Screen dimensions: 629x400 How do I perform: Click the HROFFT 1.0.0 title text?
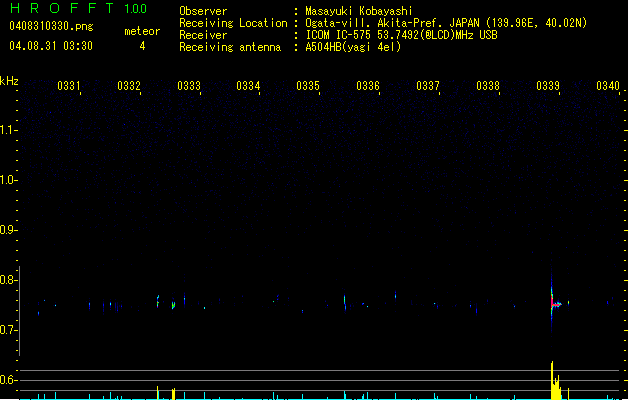coord(79,8)
